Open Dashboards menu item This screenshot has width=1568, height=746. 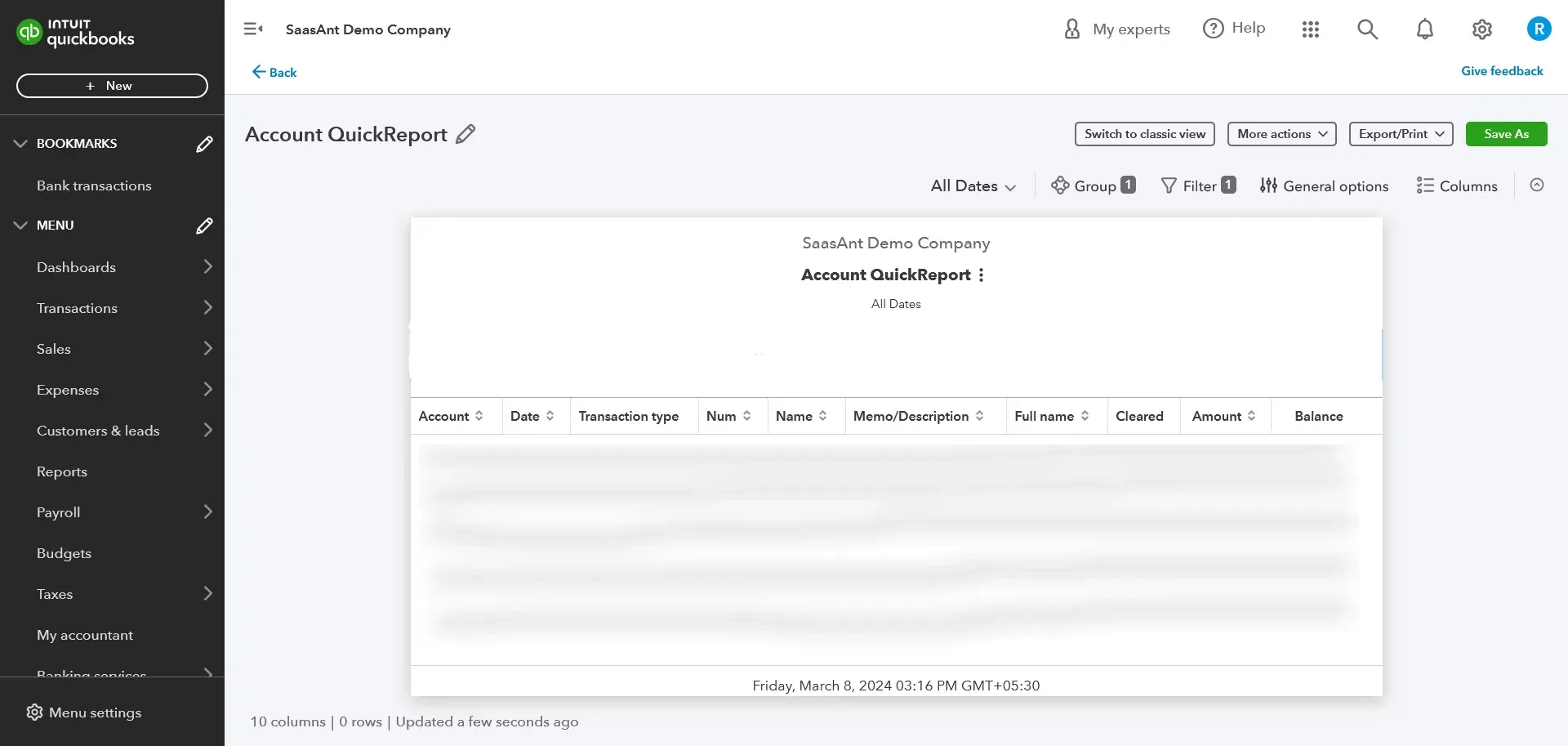(76, 267)
